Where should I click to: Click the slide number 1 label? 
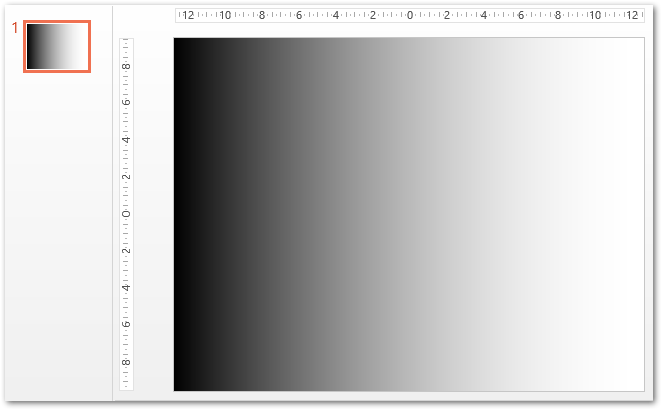pyautogui.click(x=15, y=28)
